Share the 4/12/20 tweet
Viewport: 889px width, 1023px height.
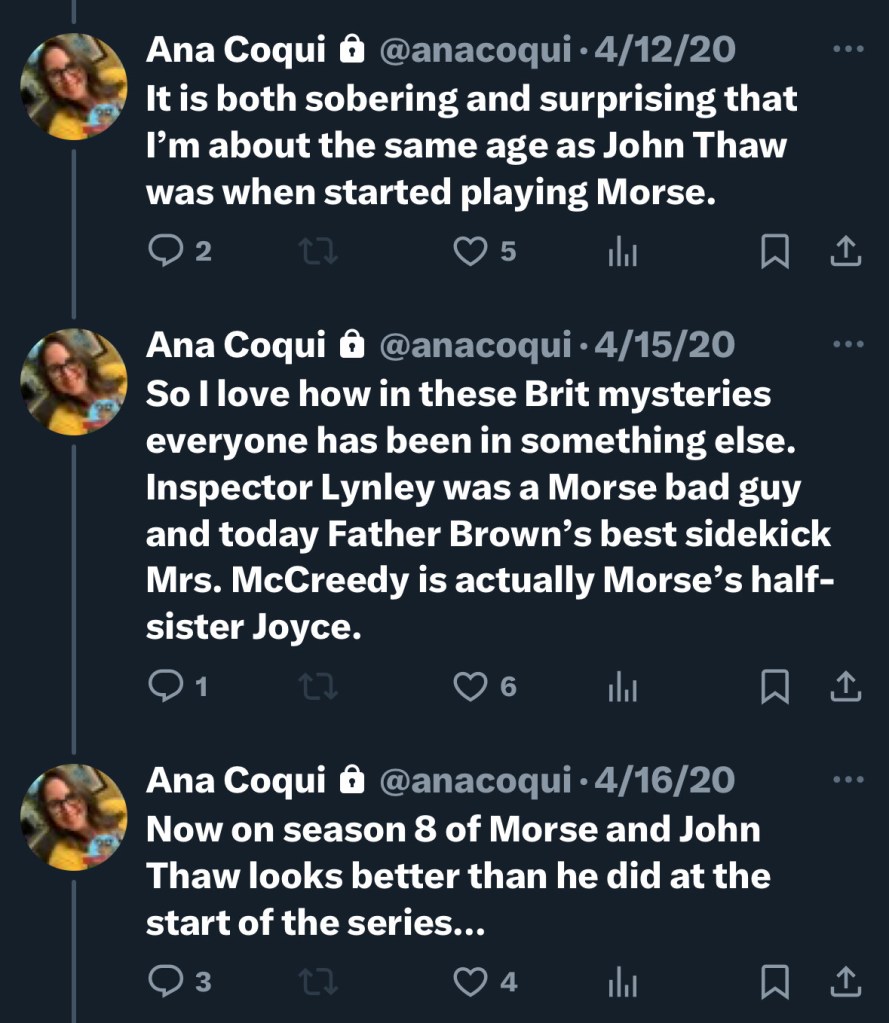(846, 251)
